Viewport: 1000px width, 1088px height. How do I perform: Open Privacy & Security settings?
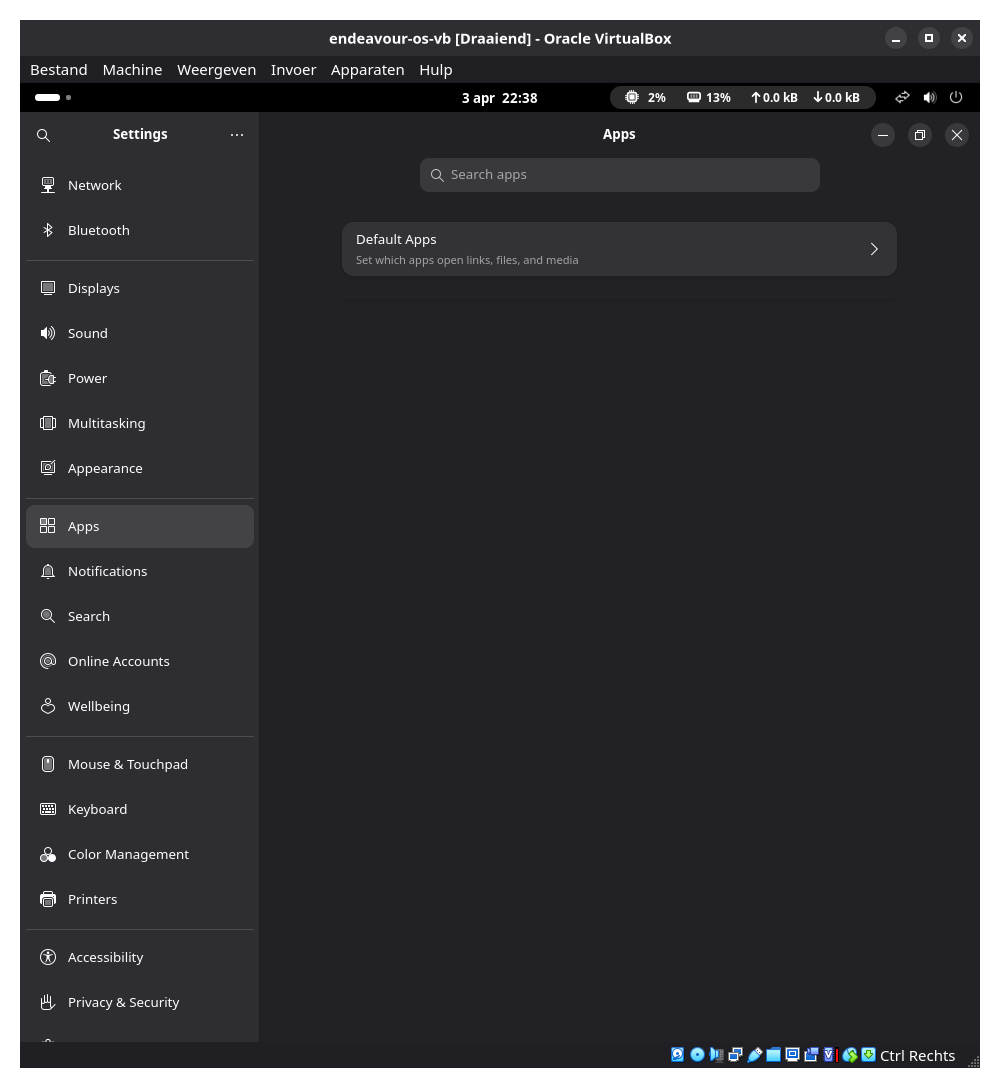(x=123, y=1002)
